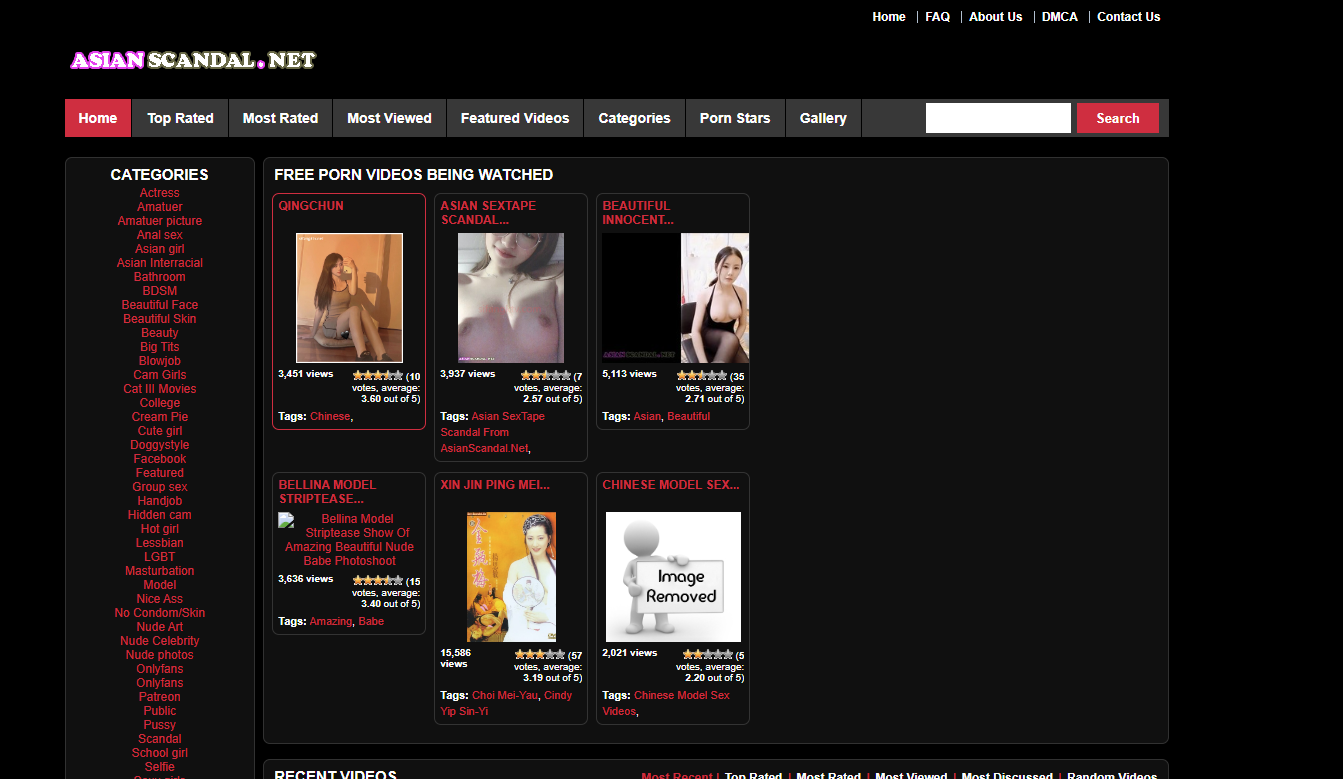Image resolution: width=1343 pixels, height=779 pixels.
Task: Open the Most Viewed navigation tab
Action: [x=389, y=118]
